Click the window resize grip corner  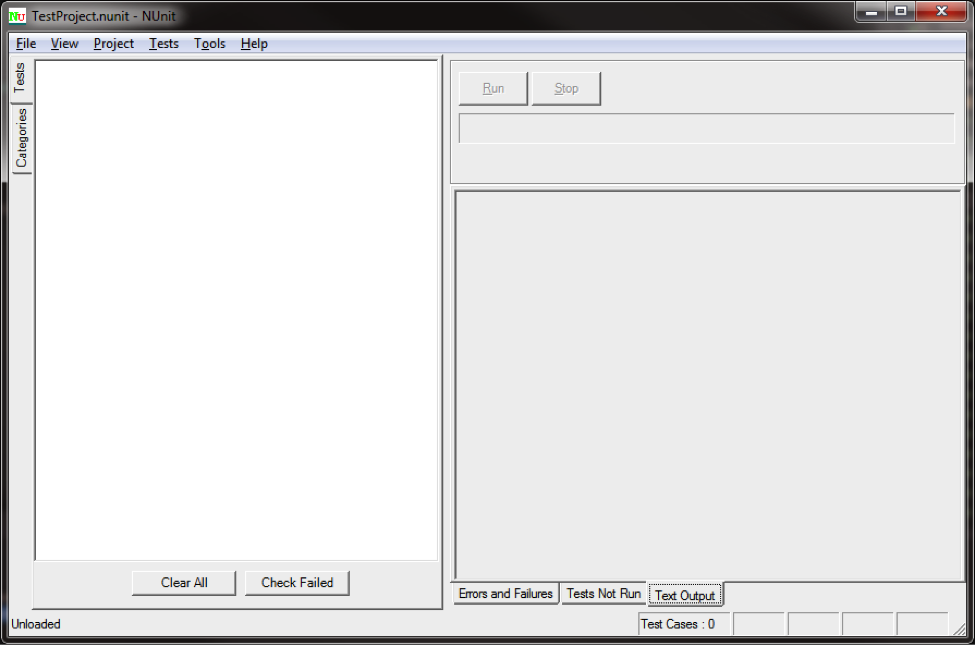(959, 629)
